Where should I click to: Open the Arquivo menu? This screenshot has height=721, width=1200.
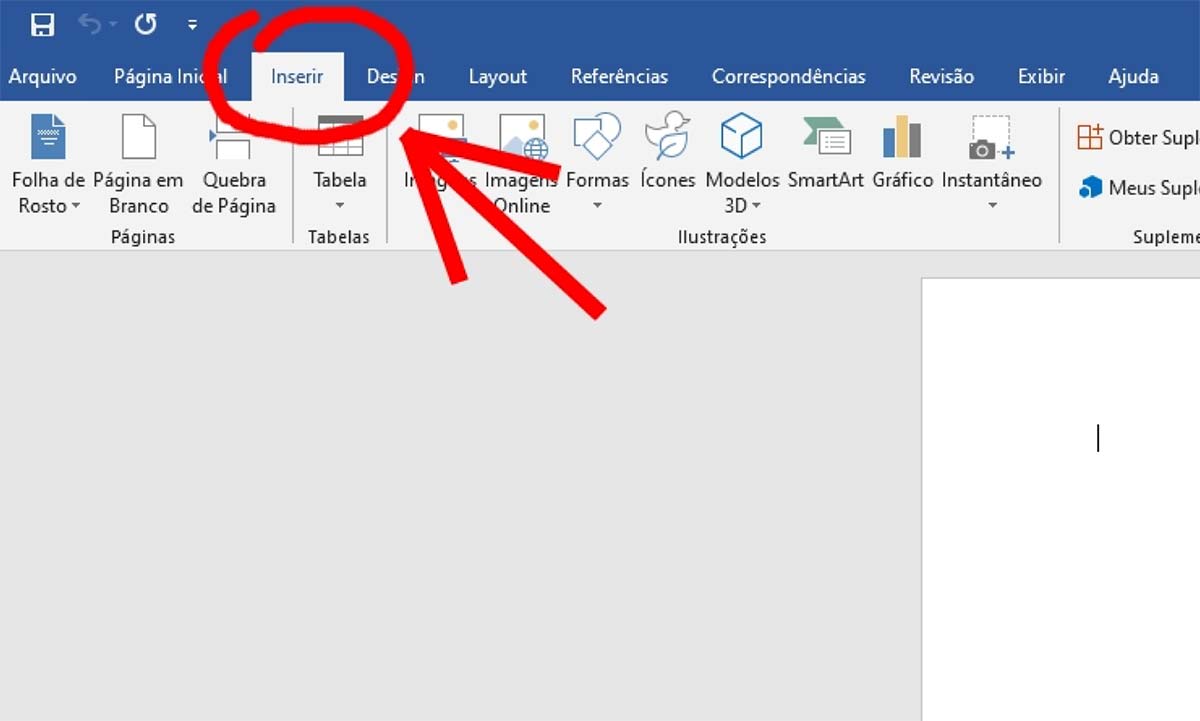[42, 77]
